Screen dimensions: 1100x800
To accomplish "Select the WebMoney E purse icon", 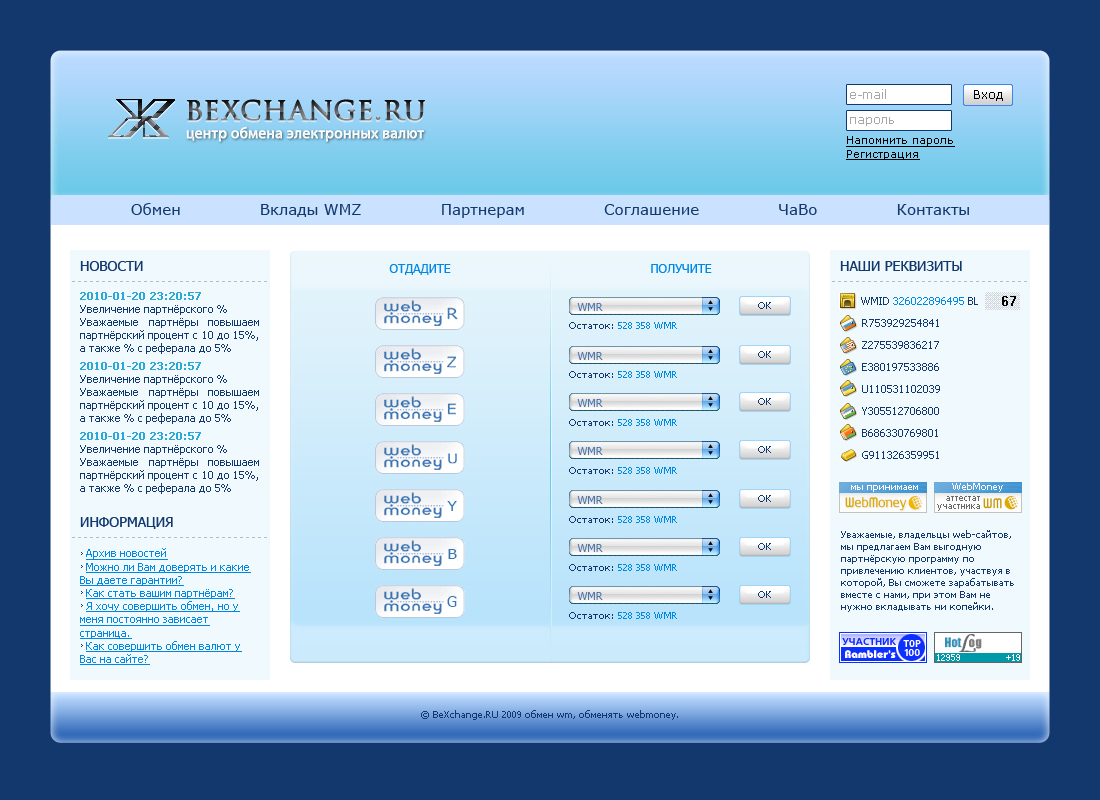I will [419, 409].
